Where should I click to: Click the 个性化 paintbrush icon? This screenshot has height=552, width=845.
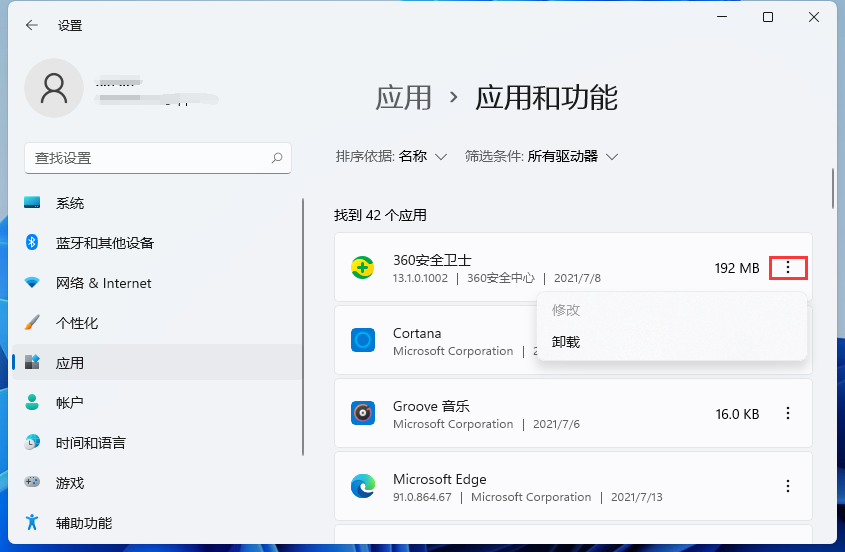[32, 322]
